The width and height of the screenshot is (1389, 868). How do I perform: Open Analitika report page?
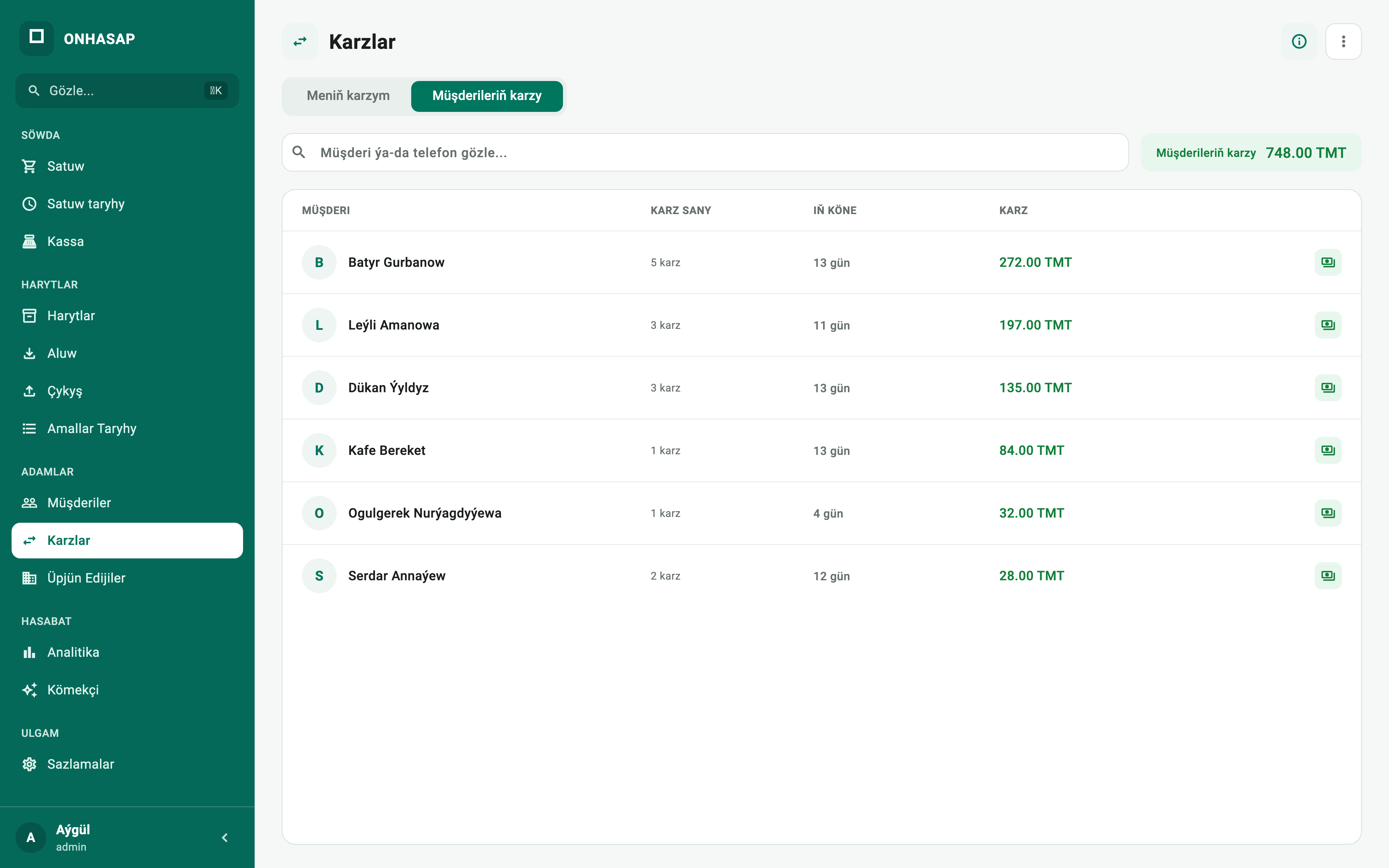127,652
